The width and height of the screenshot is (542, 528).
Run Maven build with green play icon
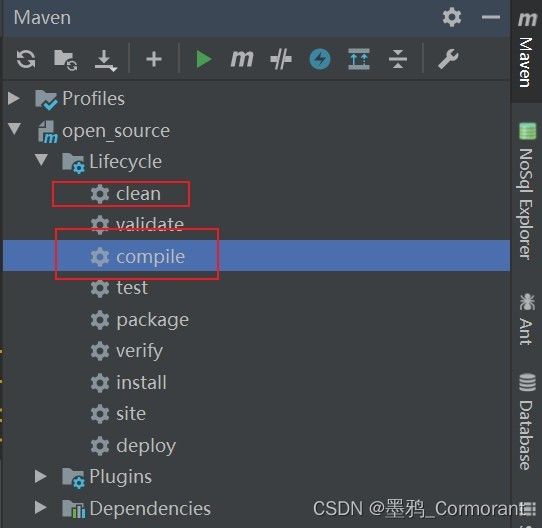click(x=204, y=59)
